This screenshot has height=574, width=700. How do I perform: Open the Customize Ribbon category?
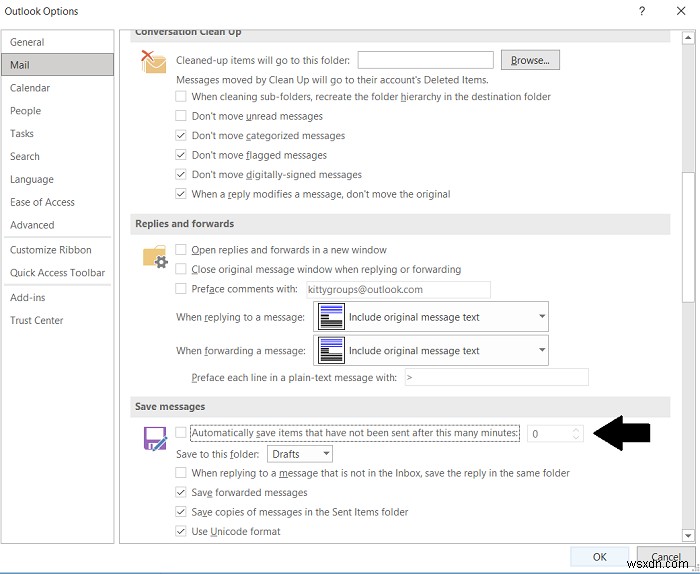tap(58, 250)
